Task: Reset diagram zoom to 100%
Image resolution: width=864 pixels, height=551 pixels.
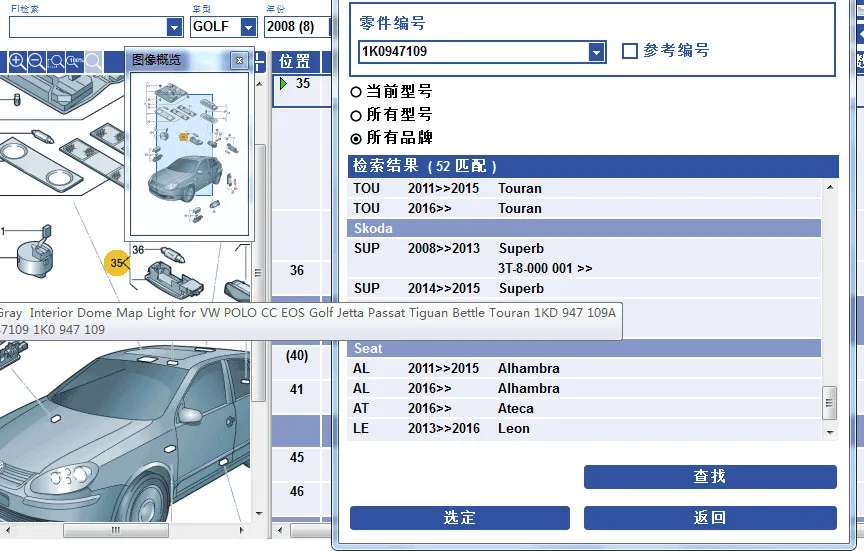Action: 74,61
